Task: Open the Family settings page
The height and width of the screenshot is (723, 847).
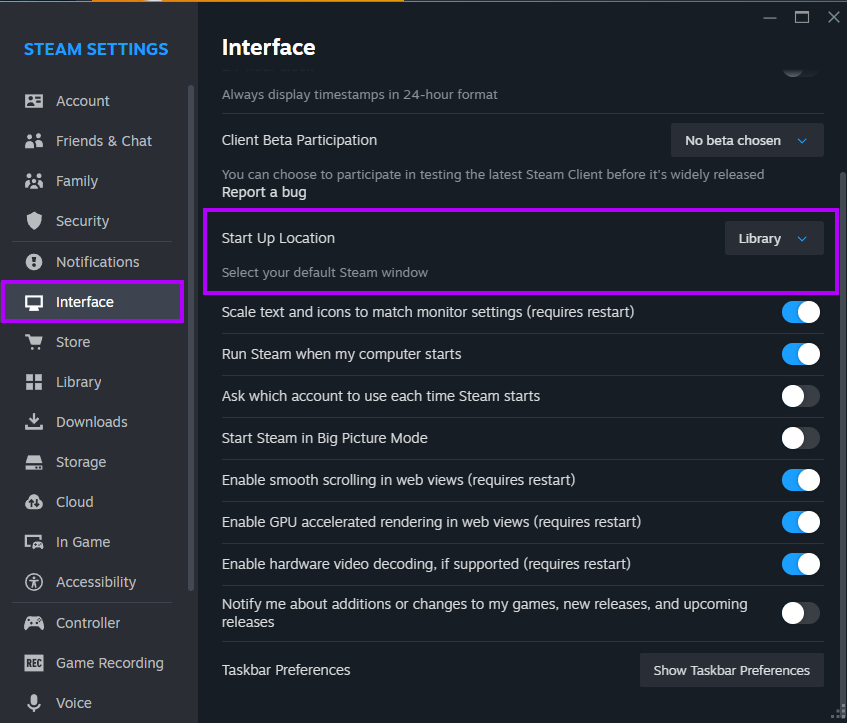Action: (92, 181)
